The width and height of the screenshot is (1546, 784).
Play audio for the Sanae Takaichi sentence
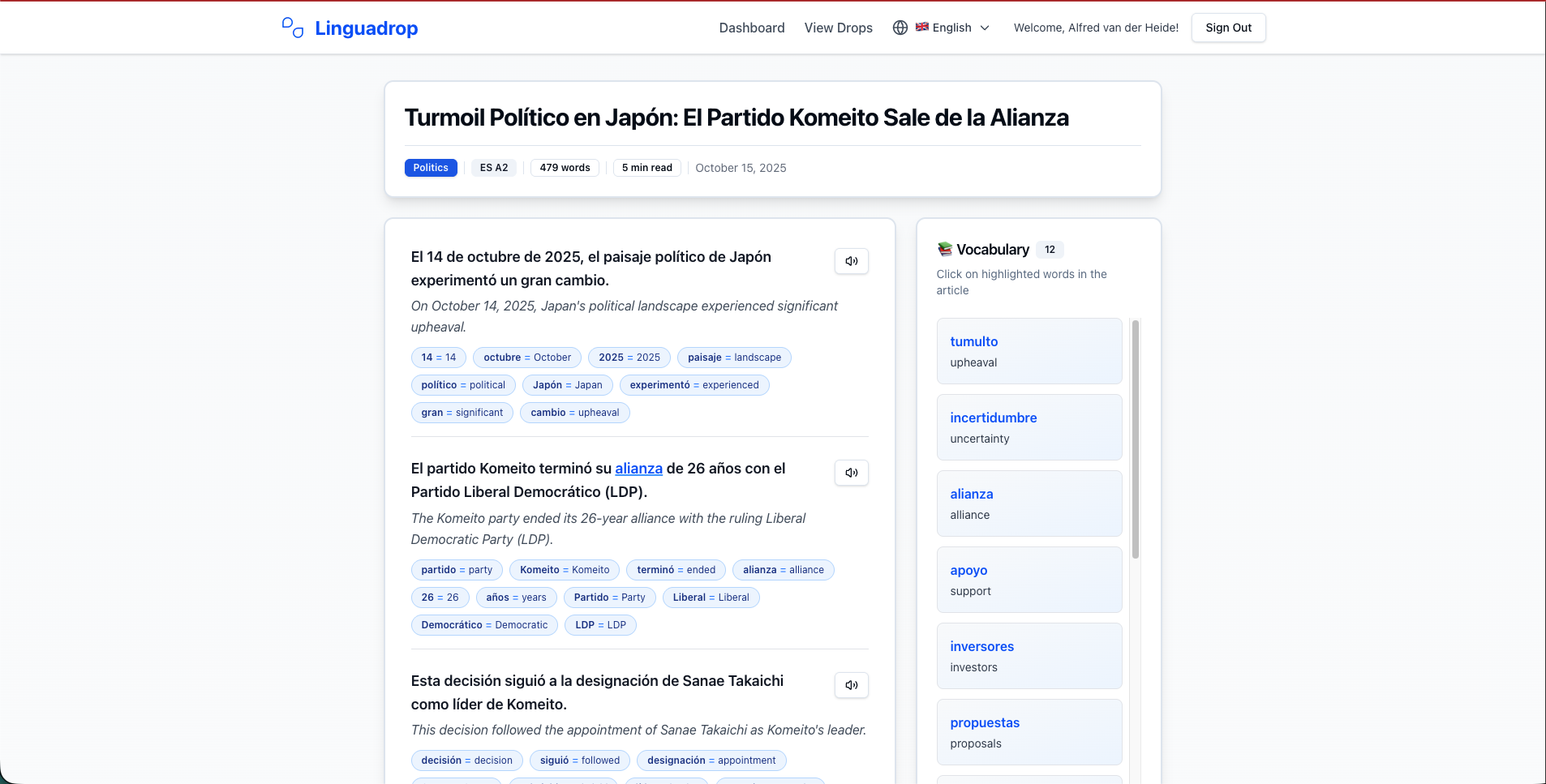point(852,685)
